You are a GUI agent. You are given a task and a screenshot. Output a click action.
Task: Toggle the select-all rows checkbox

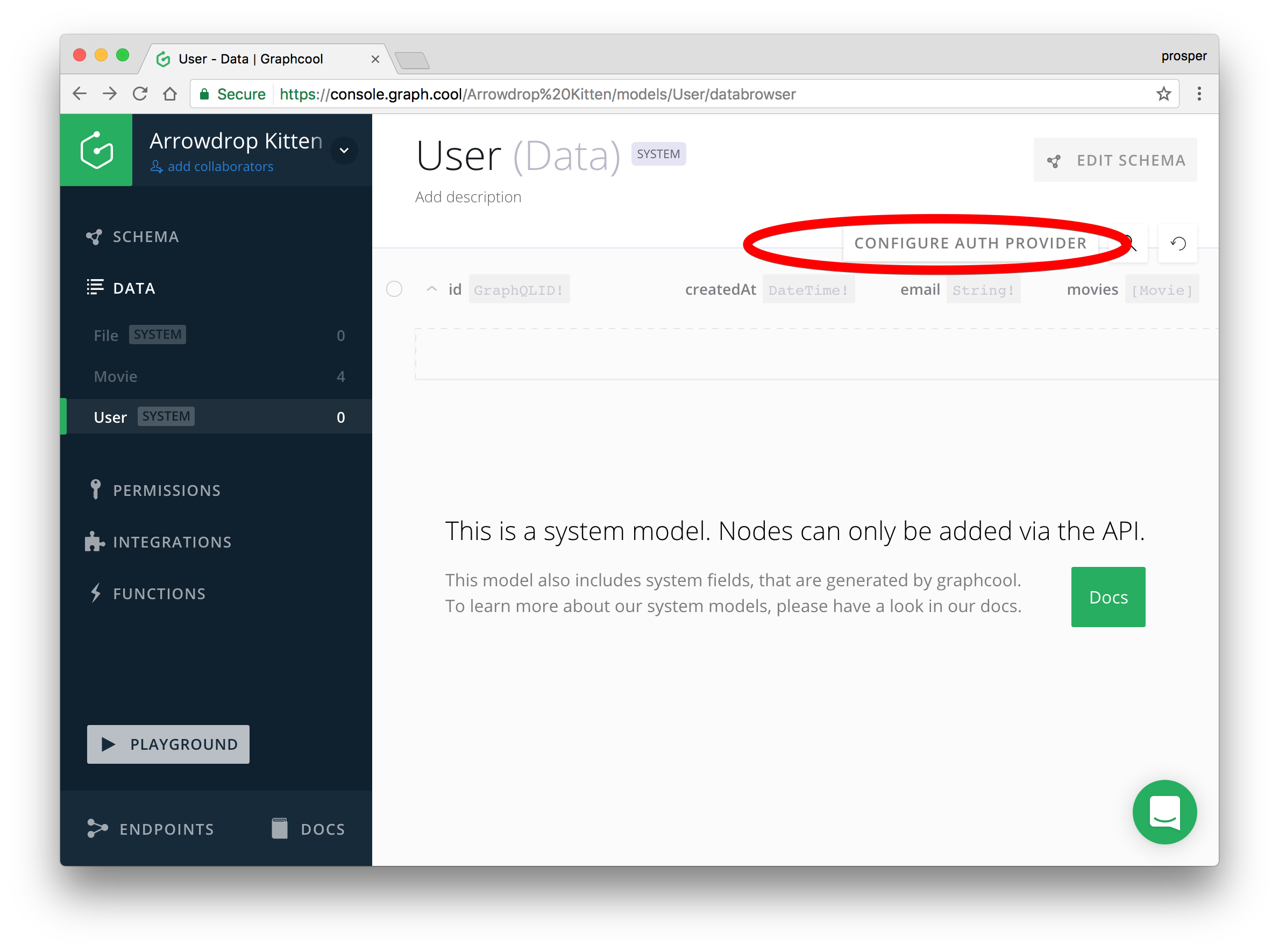tap(394, 289)
